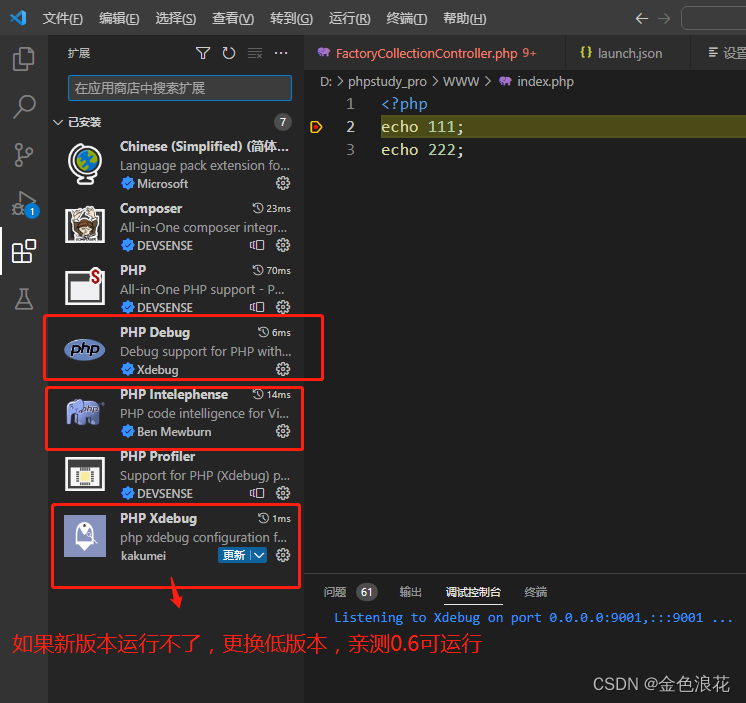
Task: Switch to 输出 output panel tab
Action: [x=411, y=592]
